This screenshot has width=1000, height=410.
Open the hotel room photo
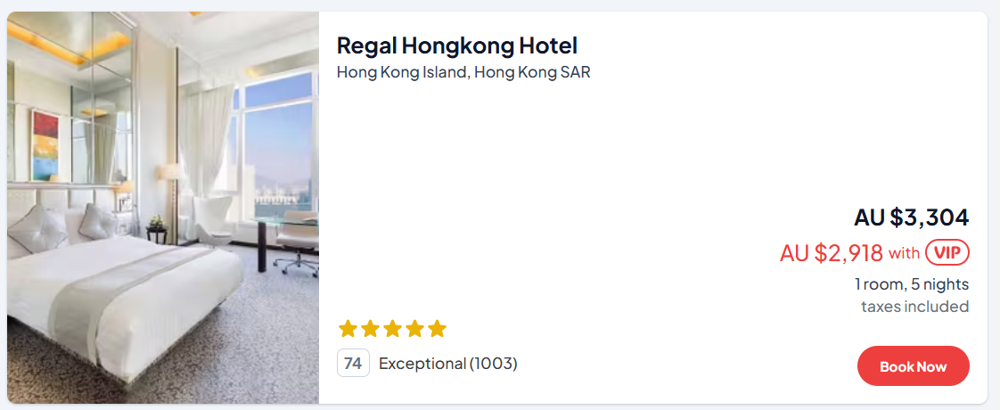tap(163, 208)
